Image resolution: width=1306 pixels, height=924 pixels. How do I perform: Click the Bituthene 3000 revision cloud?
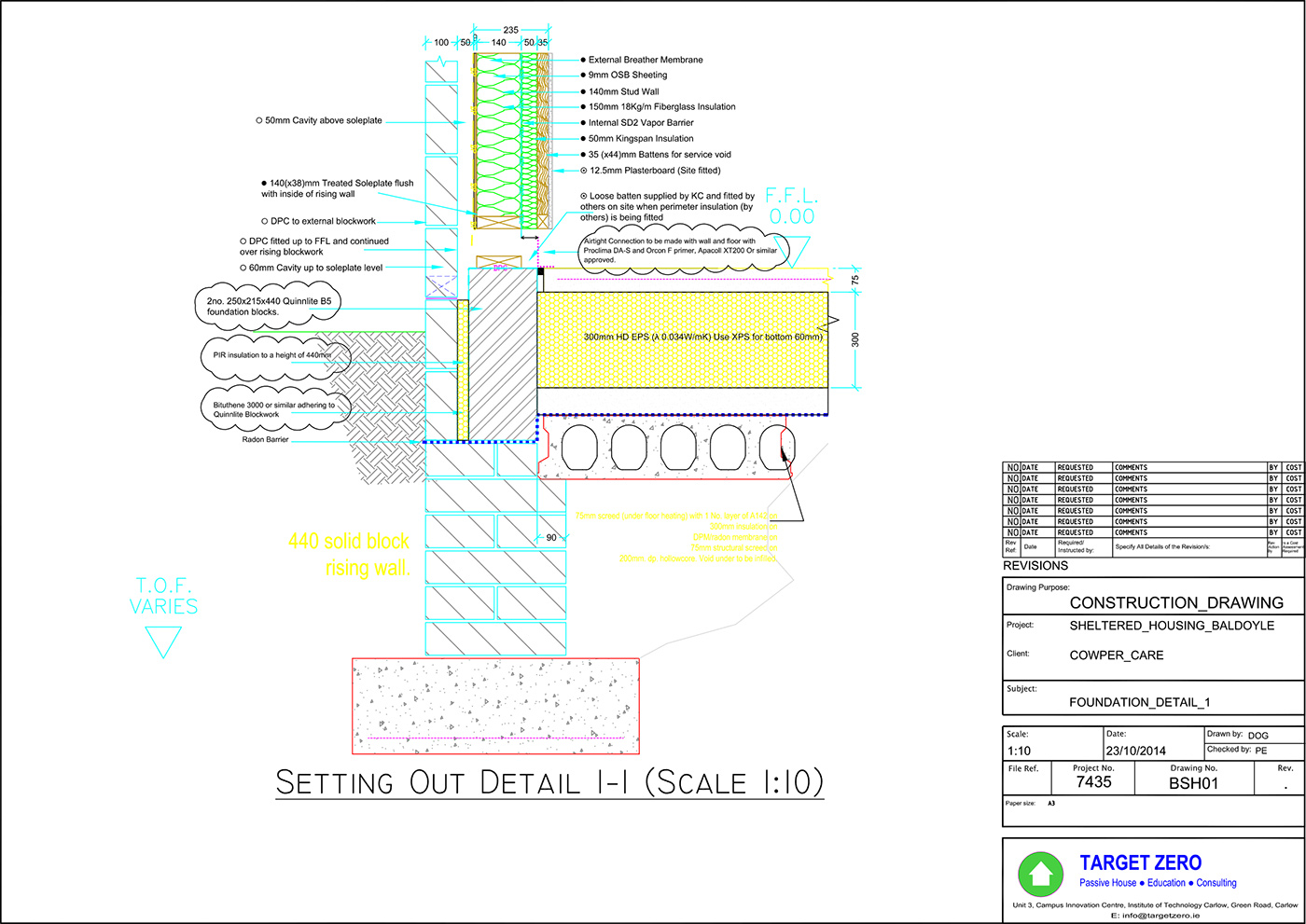274,409
